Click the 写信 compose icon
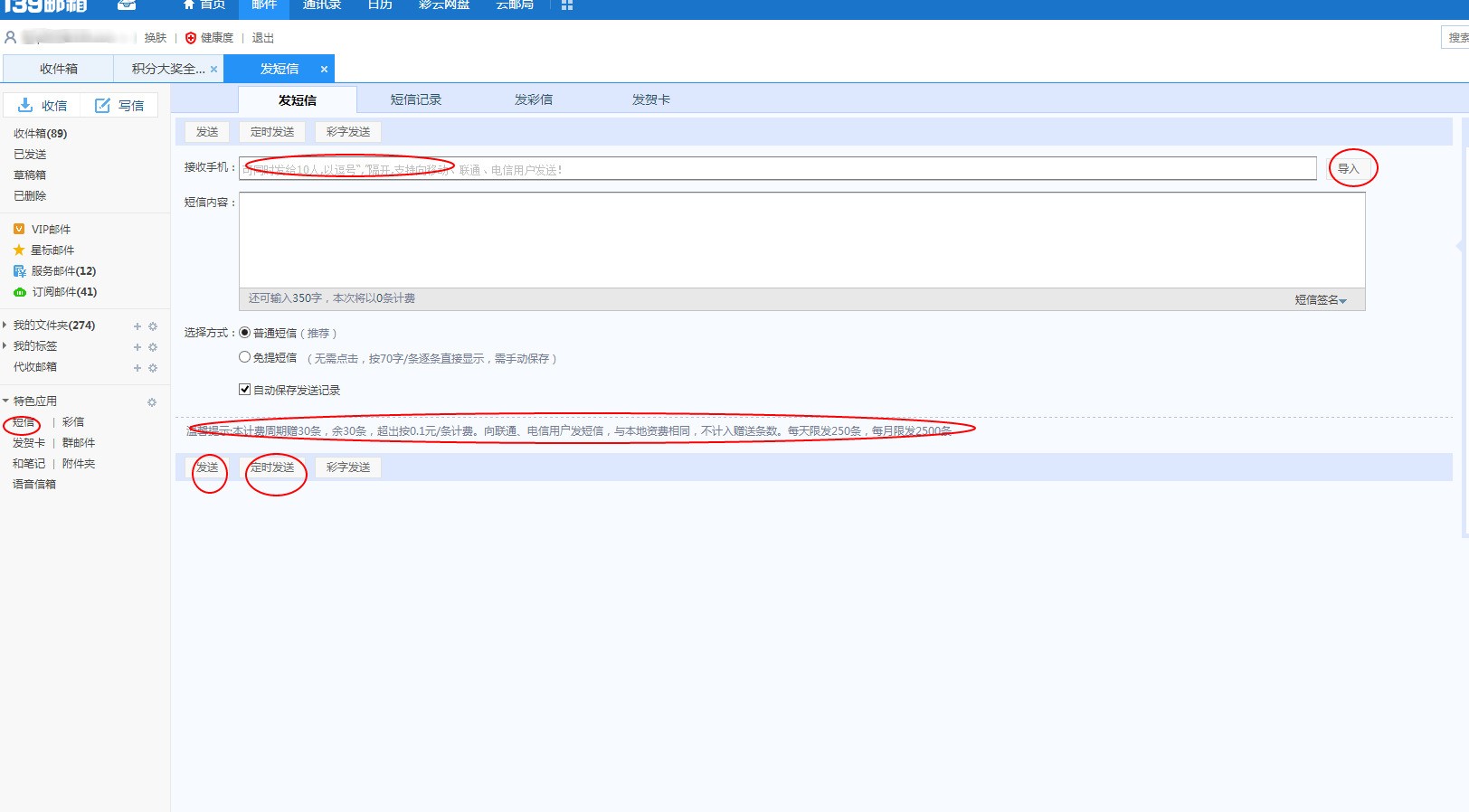This screenshot has width=1469, height=812. (102, 105)
